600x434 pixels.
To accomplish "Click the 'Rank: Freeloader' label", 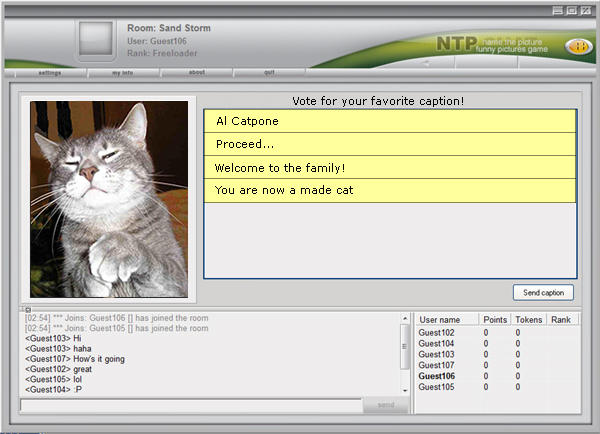I will 162,53.
